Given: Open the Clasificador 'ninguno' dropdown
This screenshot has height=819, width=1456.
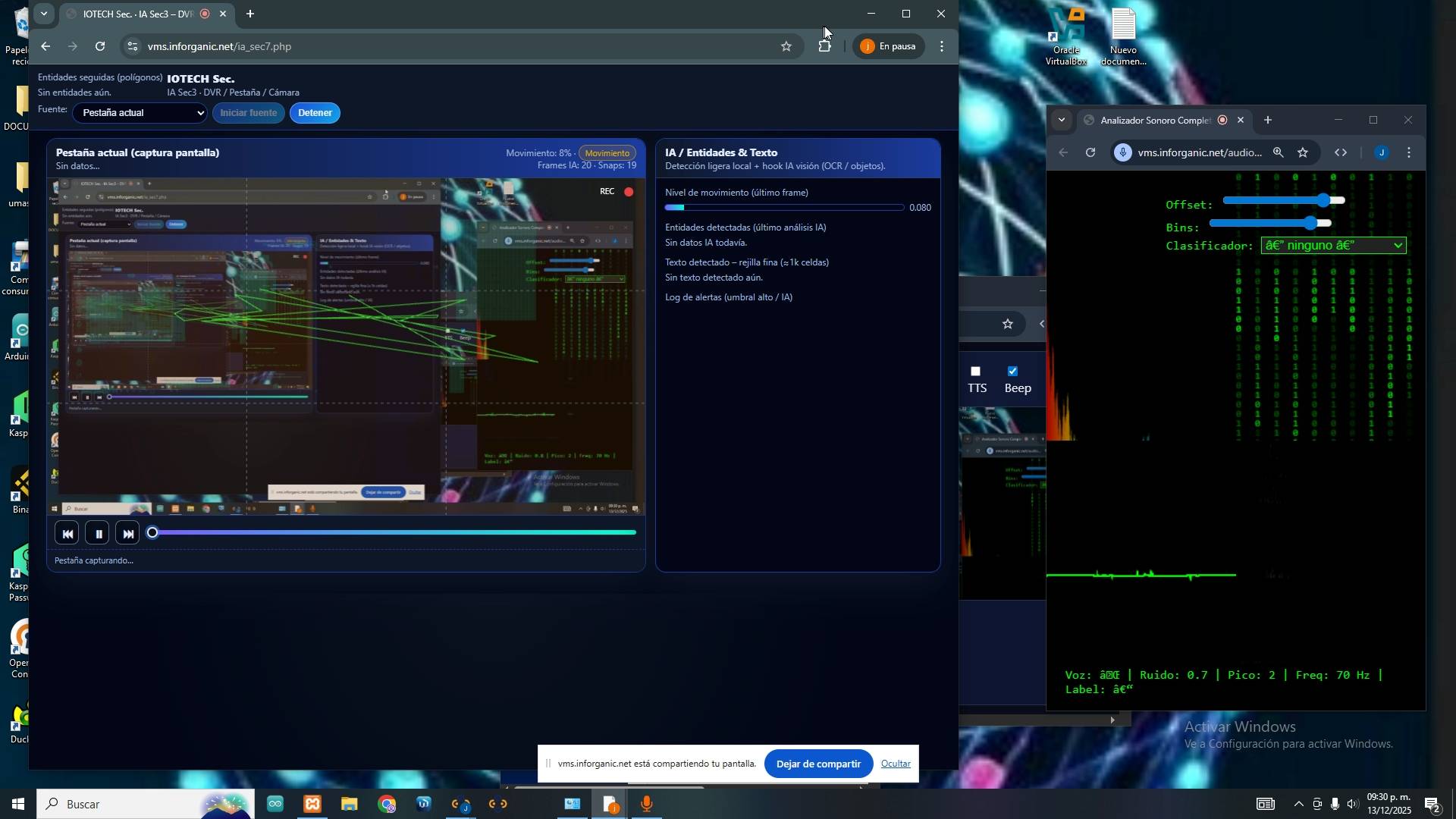Looking at the screenshot, I should pyautogui.click(x=1333, y=246).
